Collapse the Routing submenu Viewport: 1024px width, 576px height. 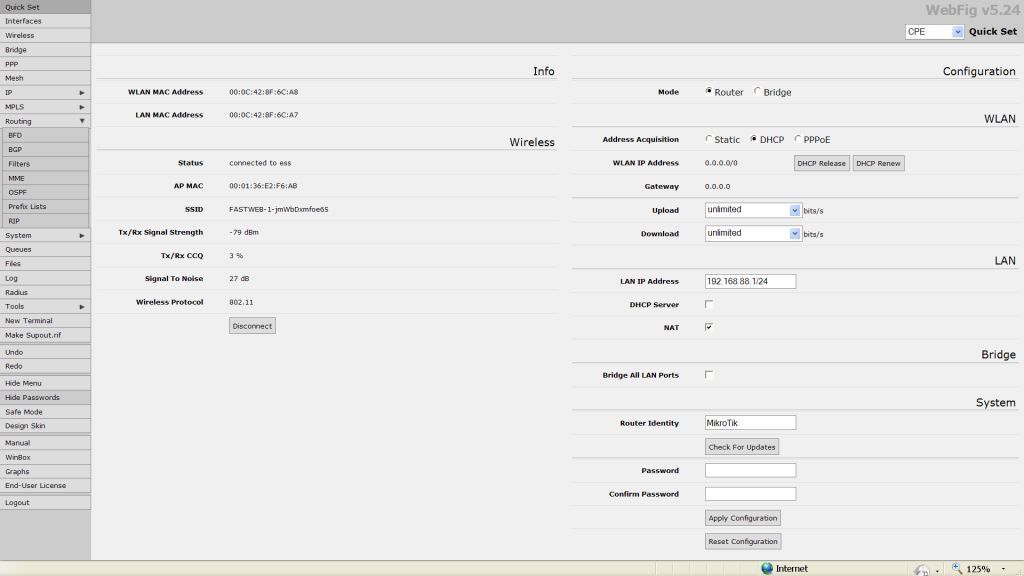45,121
